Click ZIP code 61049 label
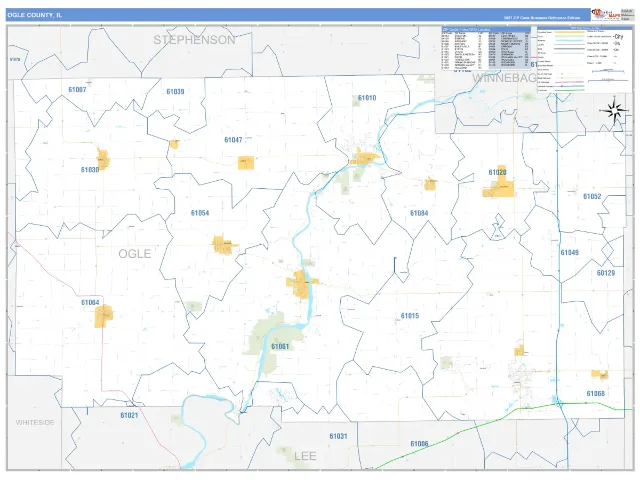 click(569, 253)
